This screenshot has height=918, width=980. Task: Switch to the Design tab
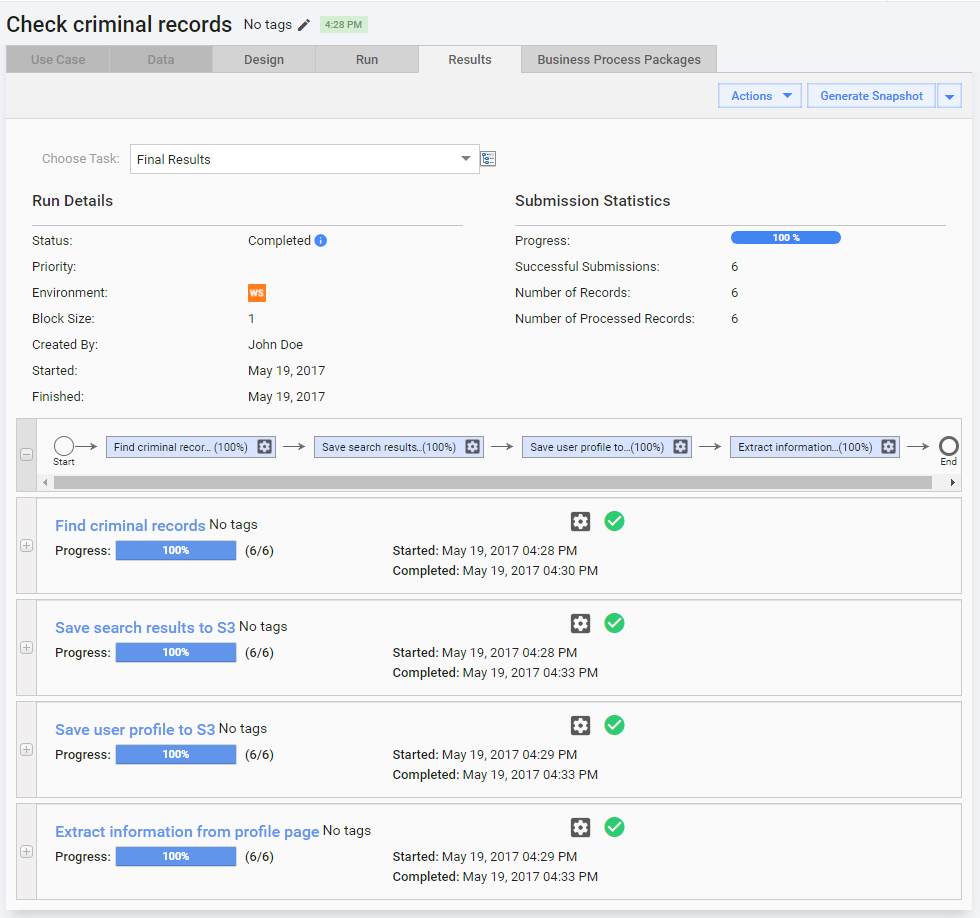pos(264,59)
